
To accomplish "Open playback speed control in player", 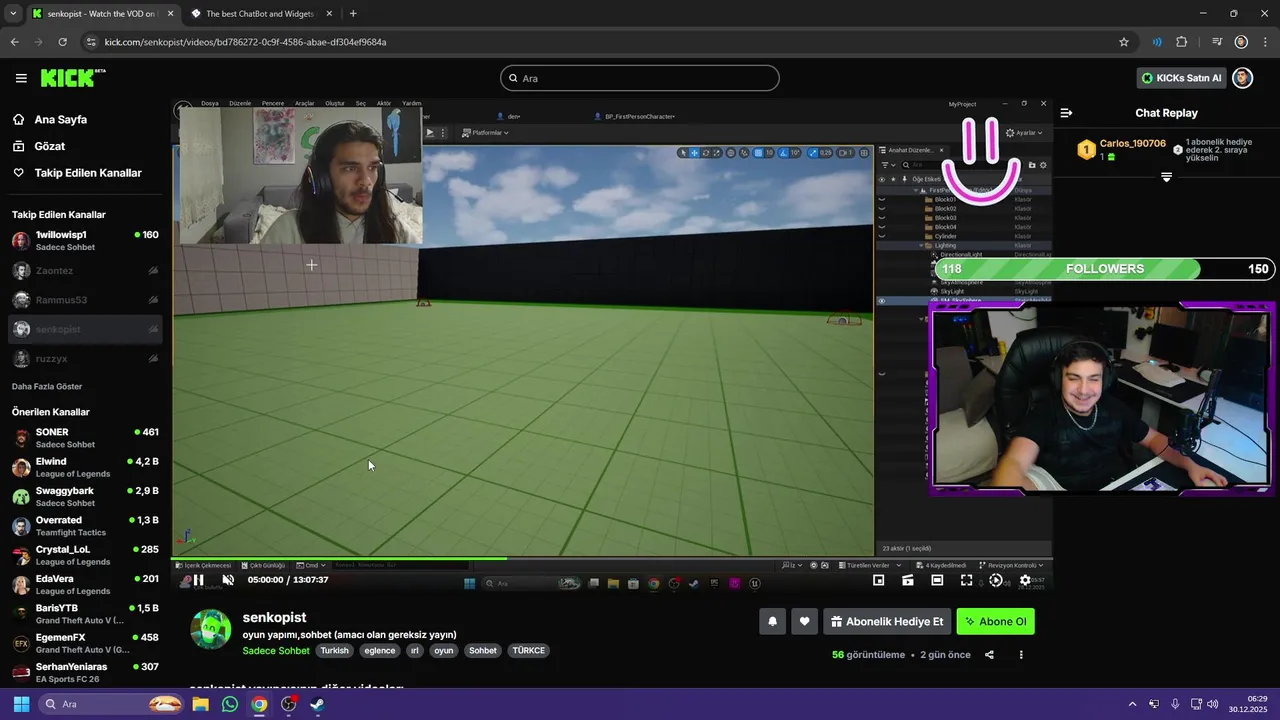I will [x=995, y=580].
